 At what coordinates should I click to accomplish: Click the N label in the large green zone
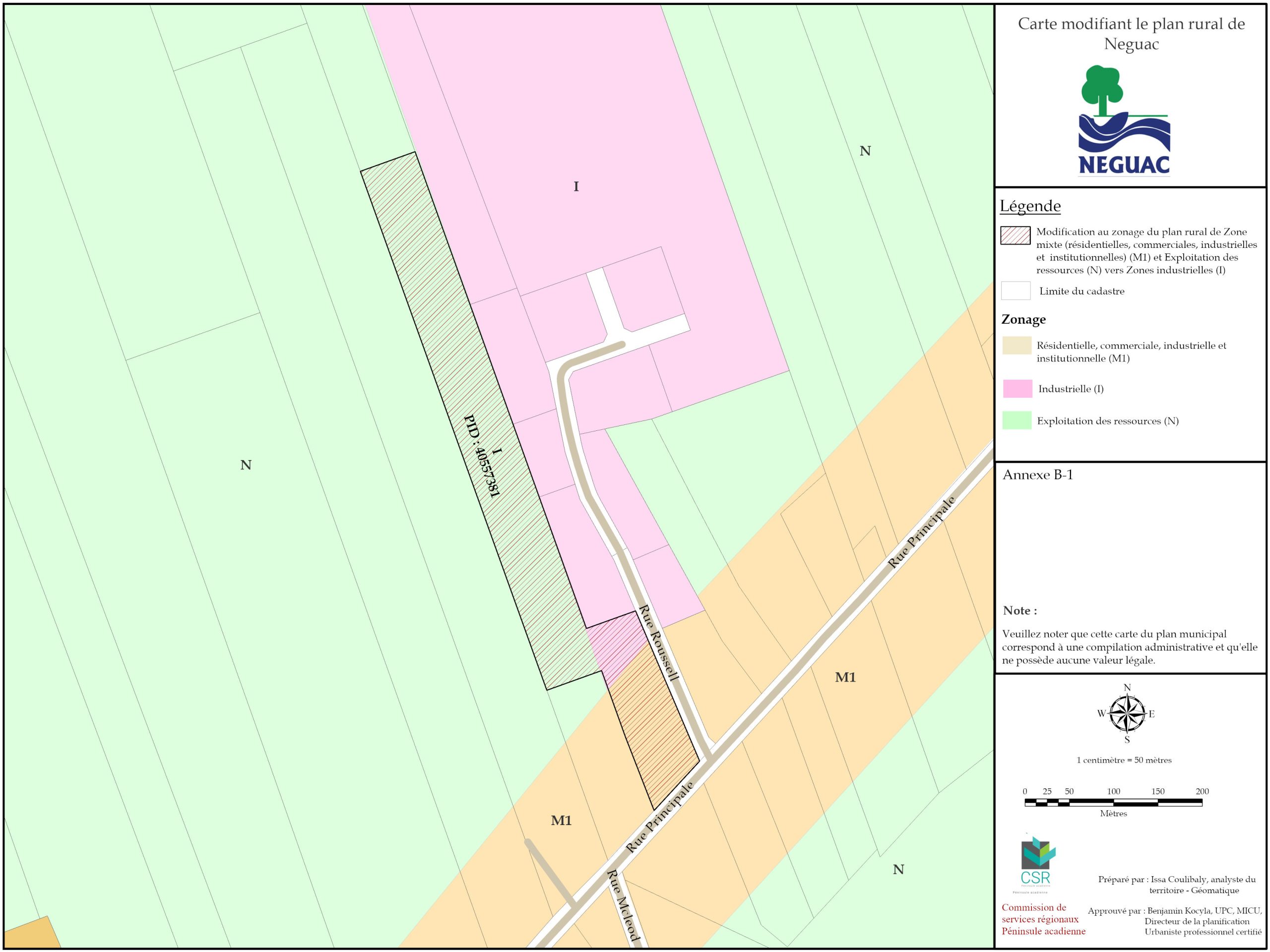[x=246, y=465]
